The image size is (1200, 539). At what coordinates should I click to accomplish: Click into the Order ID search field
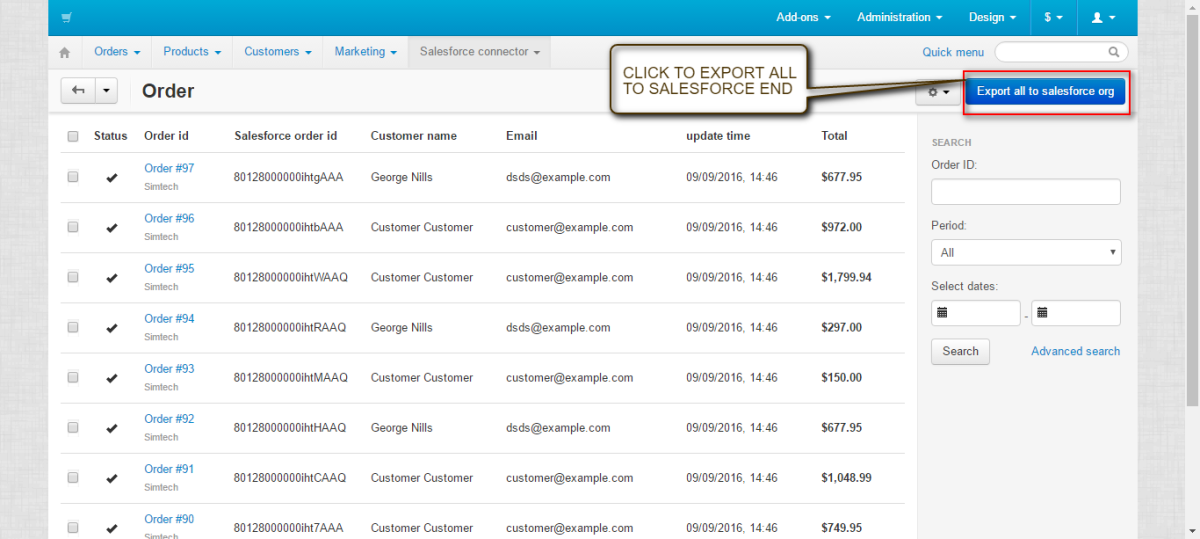click(1026, 192)
